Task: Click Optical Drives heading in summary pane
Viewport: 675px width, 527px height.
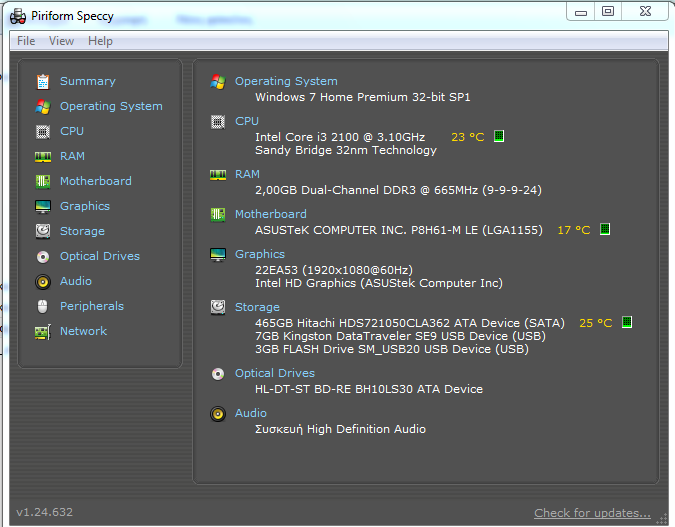Action: (x=275, y=373)
